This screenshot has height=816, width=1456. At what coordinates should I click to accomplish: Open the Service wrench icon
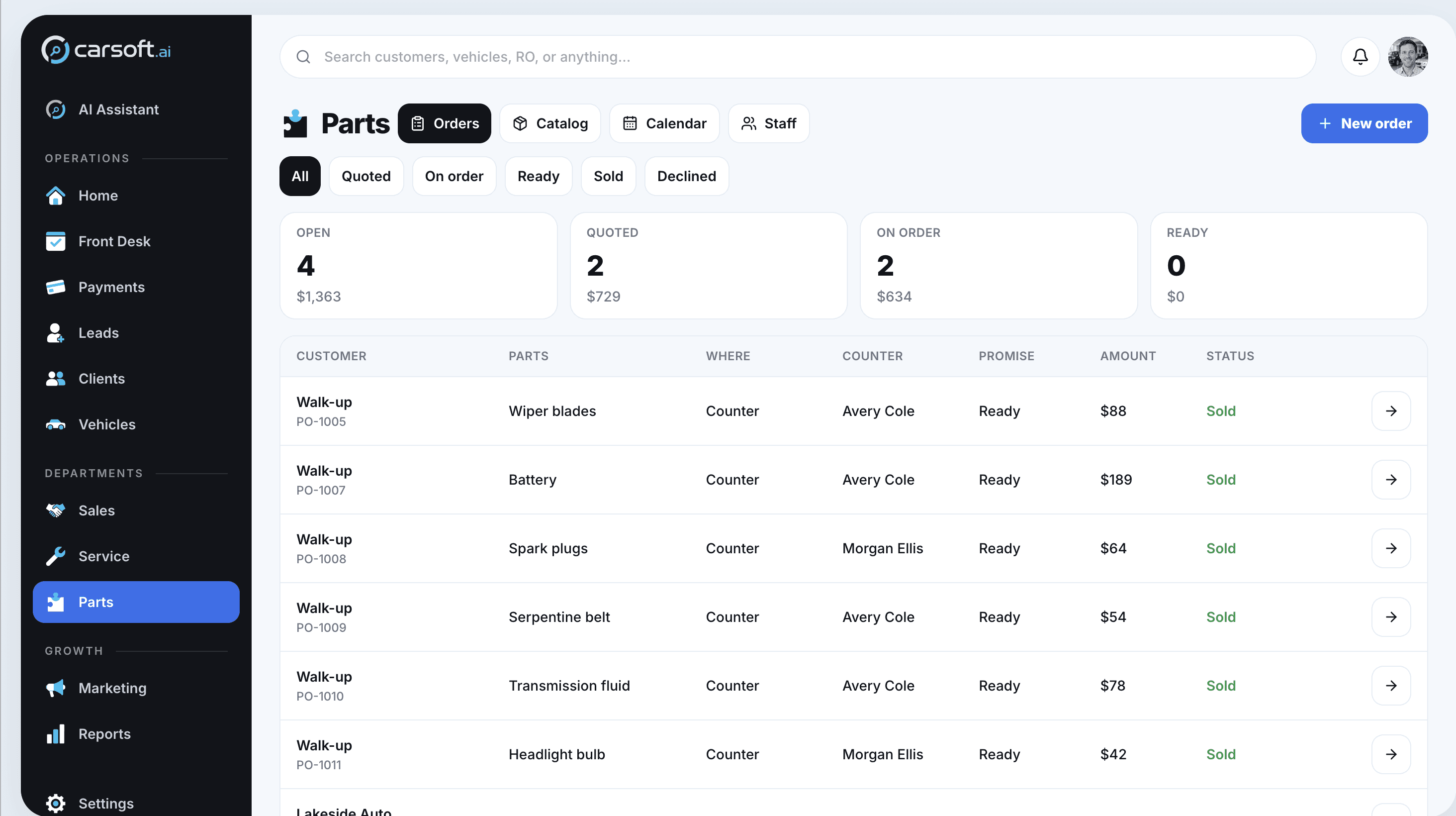point(55,556)
